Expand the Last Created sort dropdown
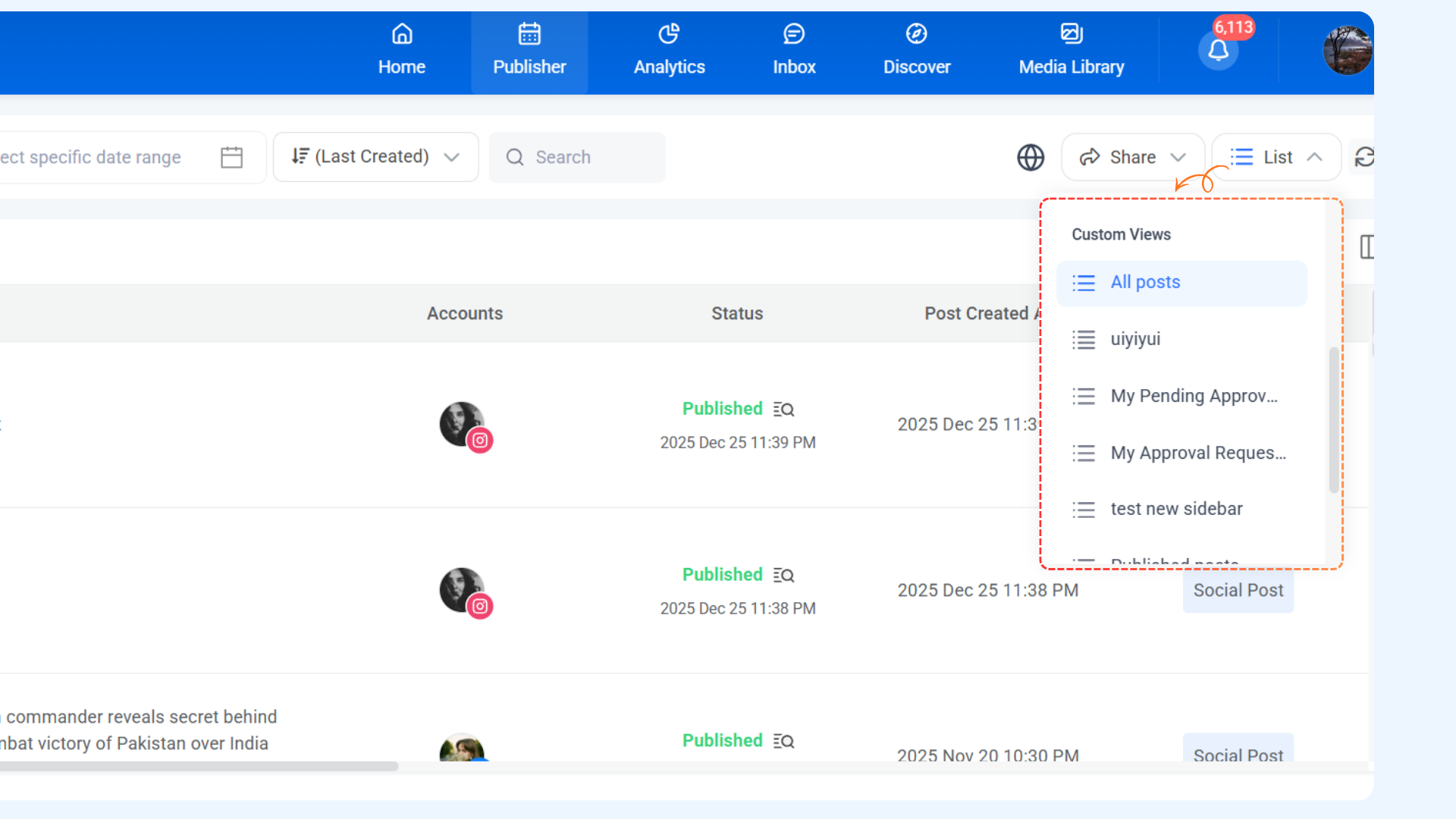 [375, 157]
